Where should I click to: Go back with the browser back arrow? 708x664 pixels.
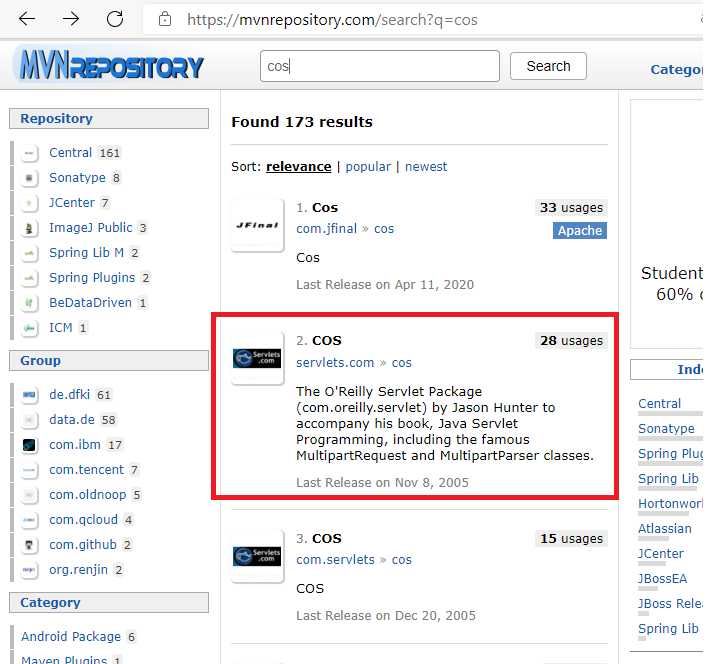click(27, 19)
